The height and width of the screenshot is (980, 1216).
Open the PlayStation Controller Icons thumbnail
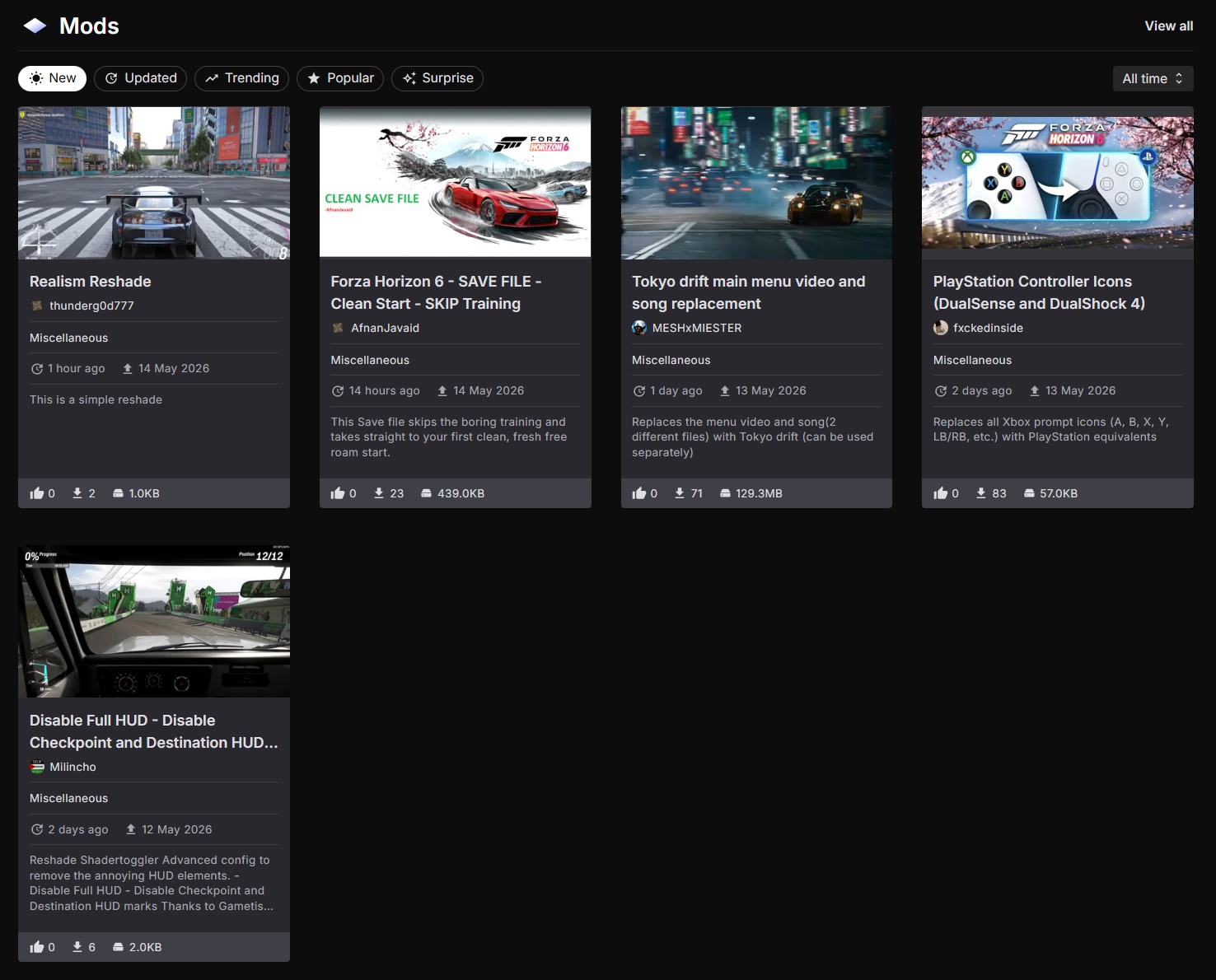coord(1058,183)
